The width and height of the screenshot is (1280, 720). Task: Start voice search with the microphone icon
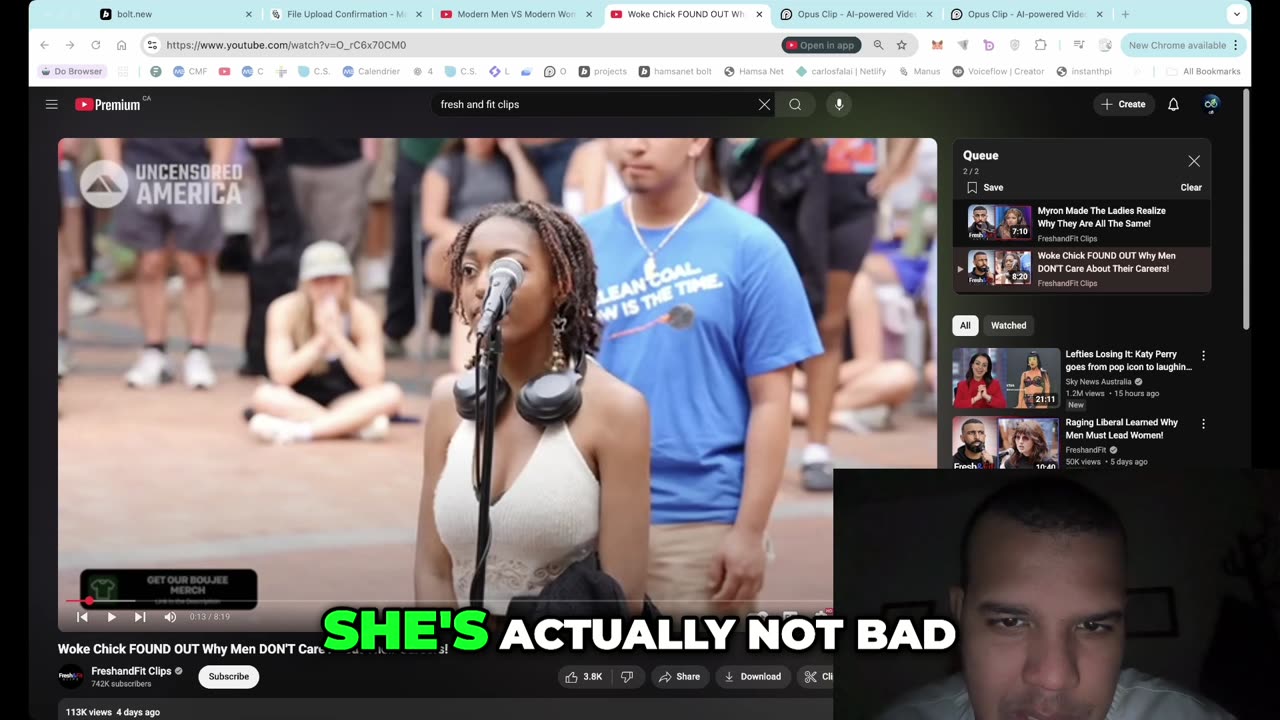click(839, 104)
